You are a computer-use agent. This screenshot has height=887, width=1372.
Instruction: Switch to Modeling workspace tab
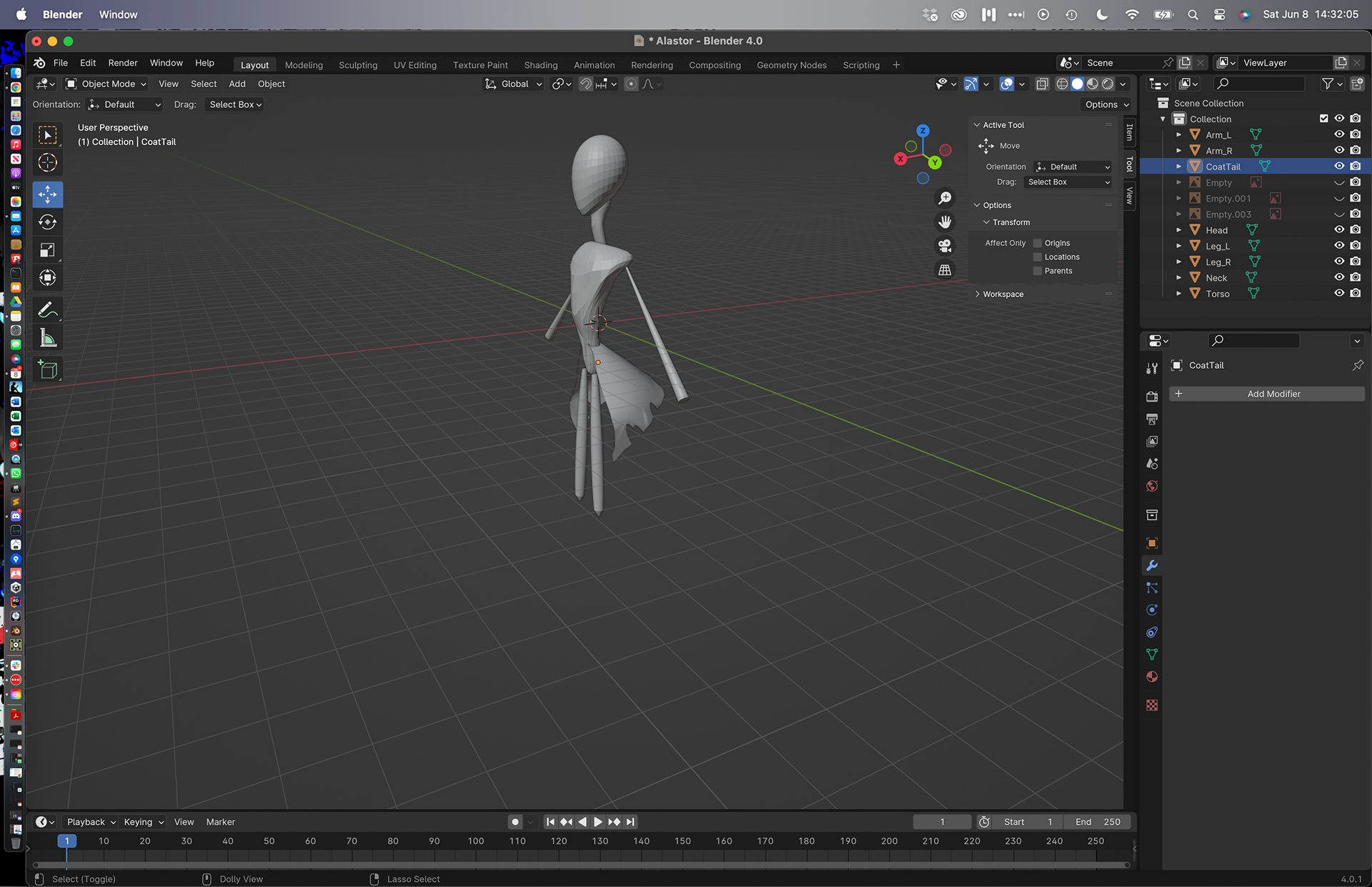[304, 65]
